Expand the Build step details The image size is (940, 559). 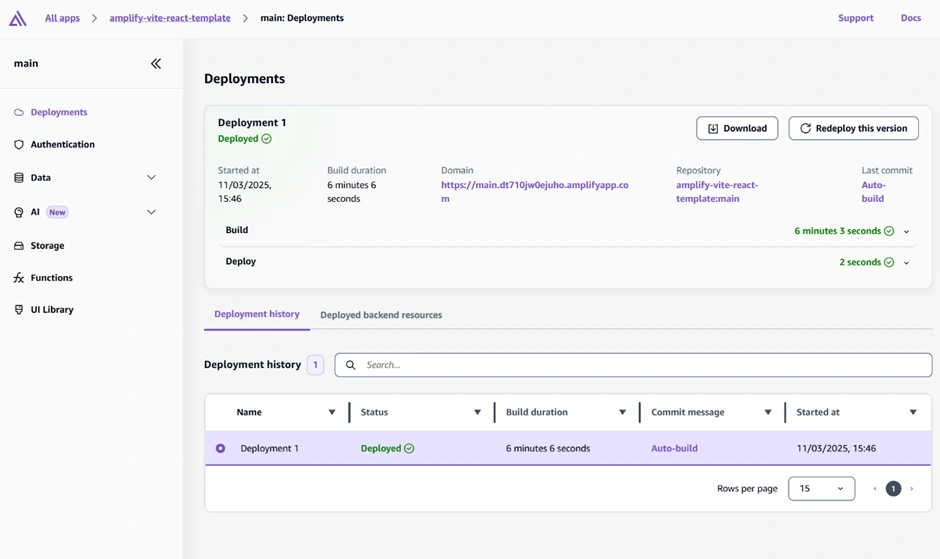point(907,231)
